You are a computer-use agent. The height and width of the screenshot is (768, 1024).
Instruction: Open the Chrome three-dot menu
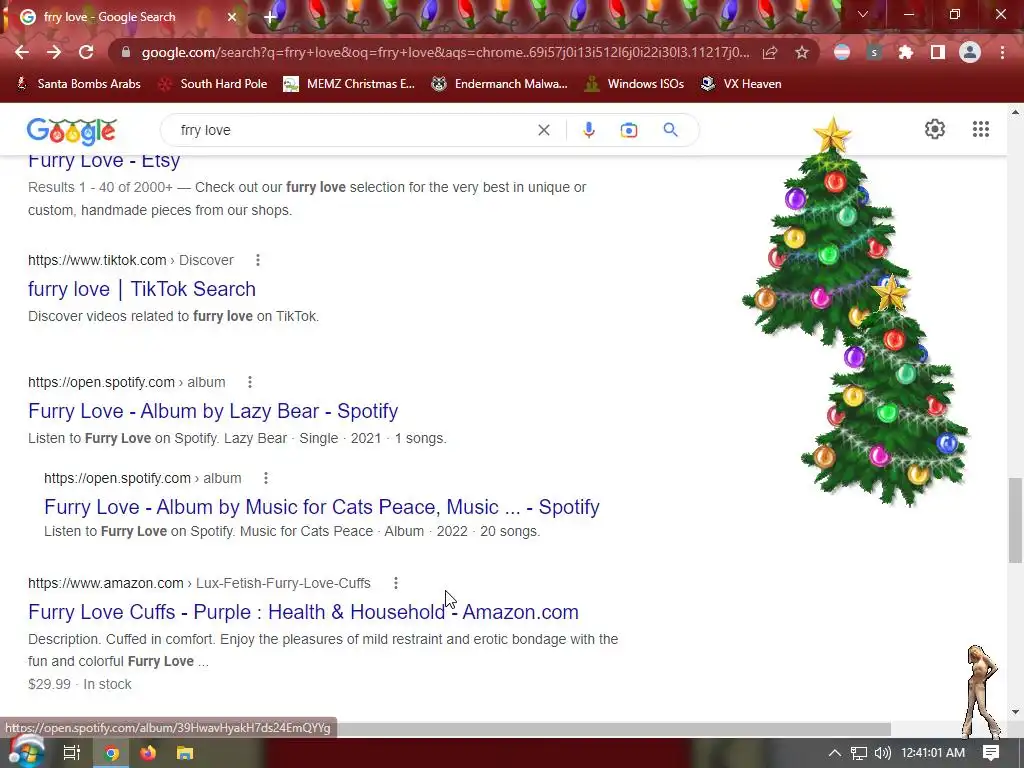click(1002, 52)
